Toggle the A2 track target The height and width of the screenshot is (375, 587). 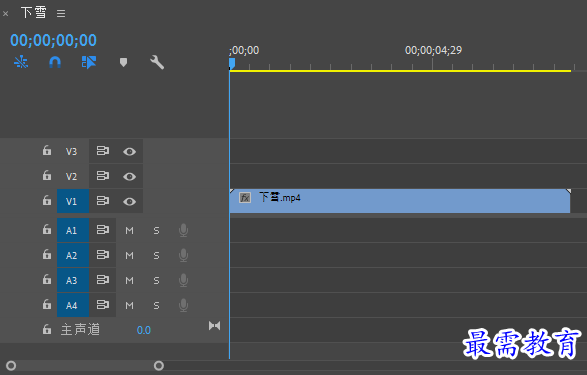[x=73, y=255]
